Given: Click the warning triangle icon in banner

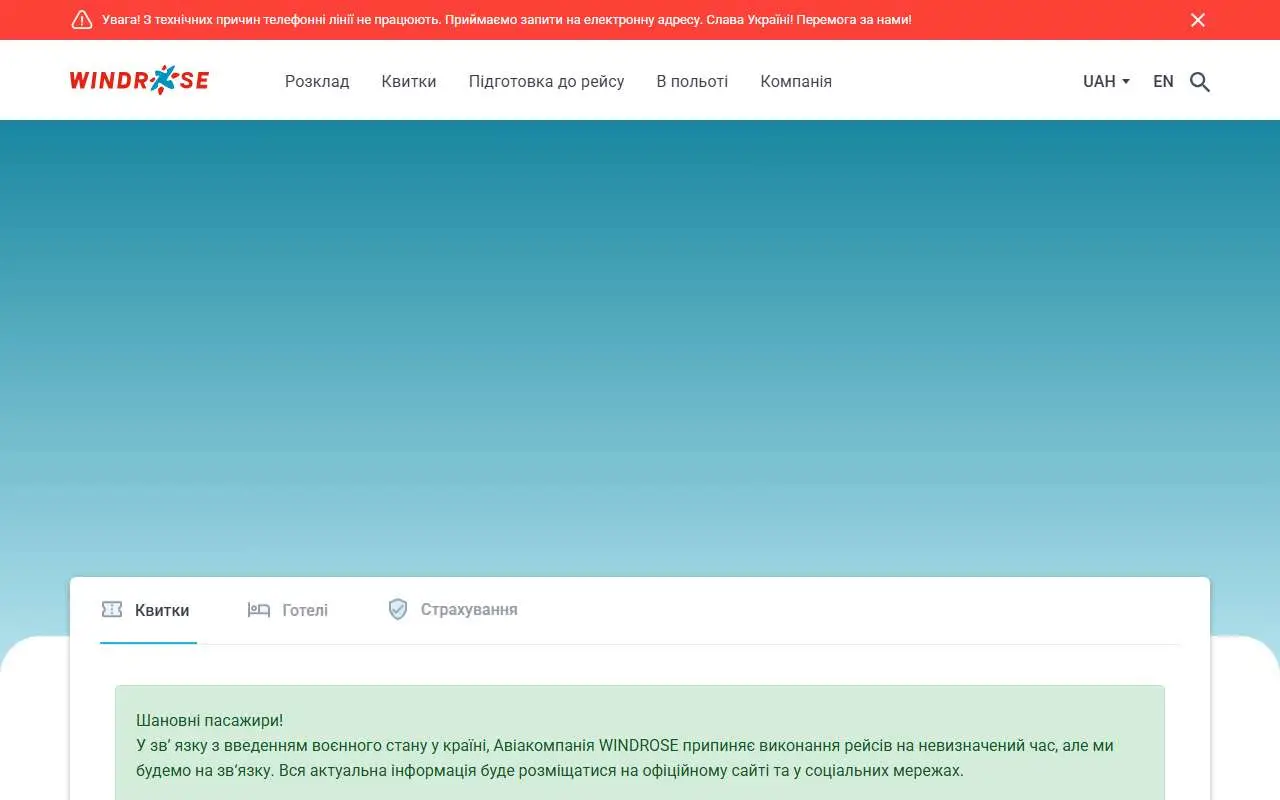Looking at the screenshot, I should point(82,20).
